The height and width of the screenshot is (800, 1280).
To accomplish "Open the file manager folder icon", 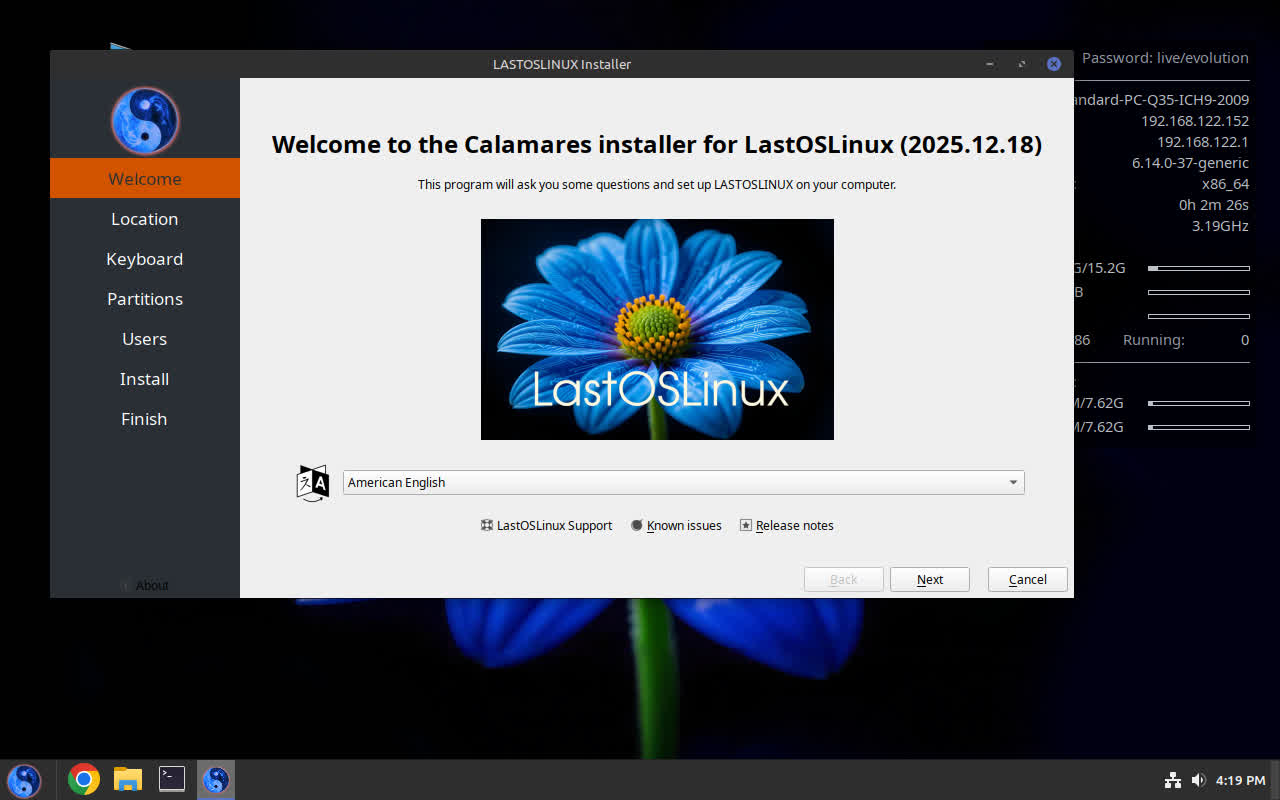I will pos(128,779).
